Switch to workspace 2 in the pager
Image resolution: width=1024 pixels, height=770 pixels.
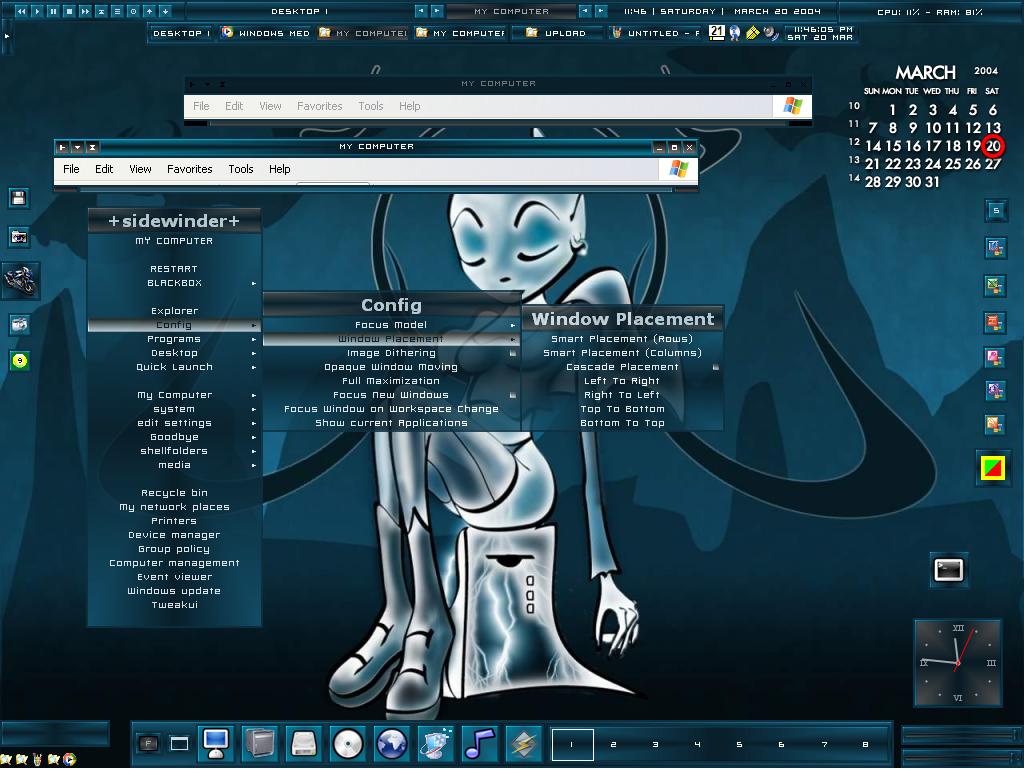[x=613, y=745]
